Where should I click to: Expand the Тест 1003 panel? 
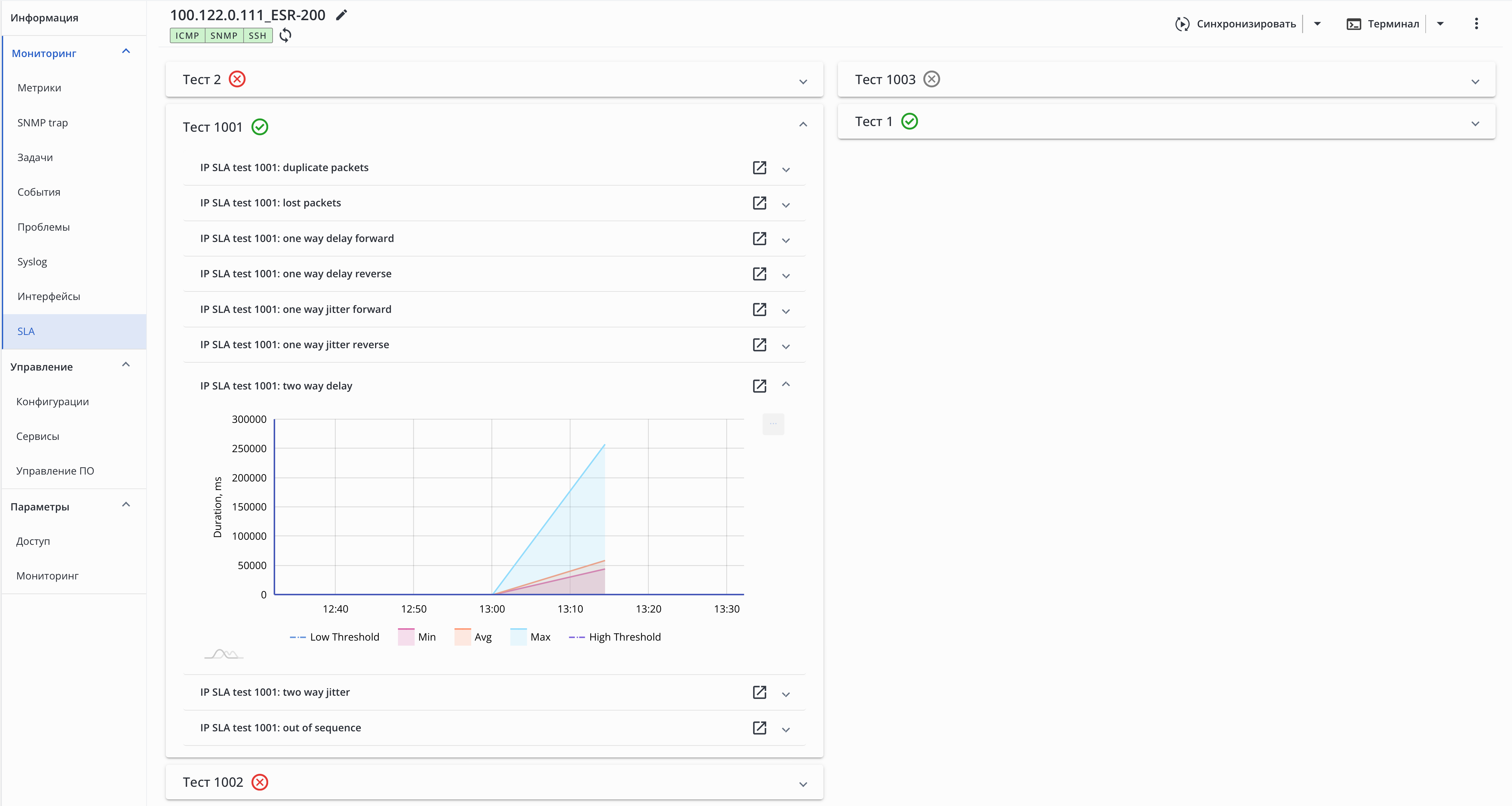tap(1475, 81)
